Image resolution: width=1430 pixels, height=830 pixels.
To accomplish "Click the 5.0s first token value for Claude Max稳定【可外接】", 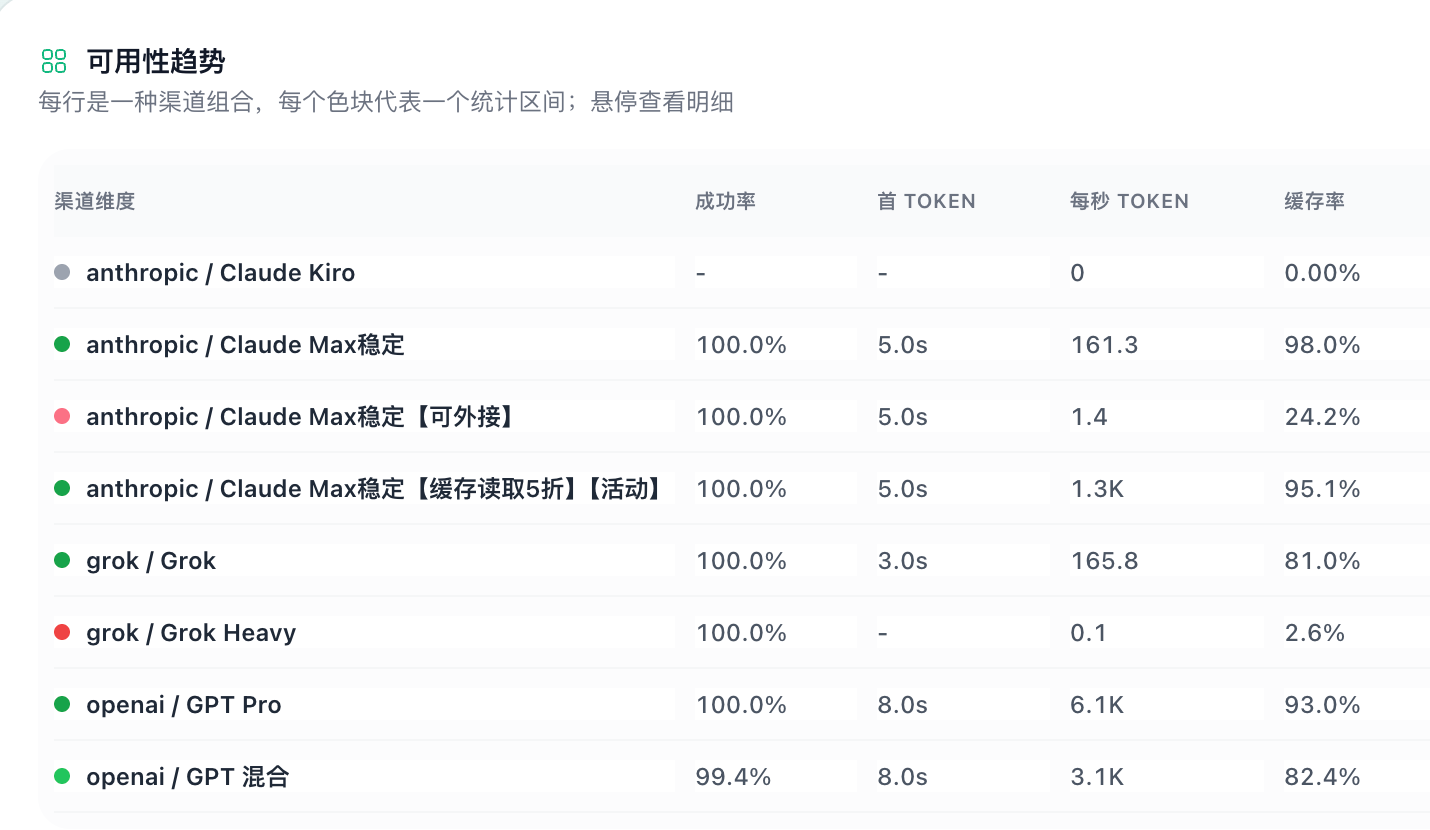I will pos(903,417).
